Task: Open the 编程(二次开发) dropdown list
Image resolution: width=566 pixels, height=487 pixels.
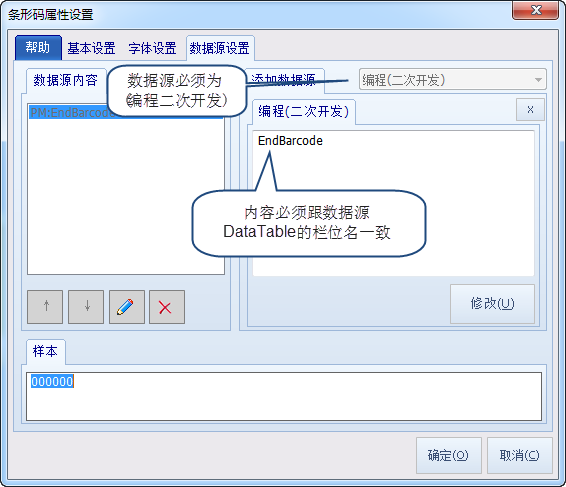Action: (453, 79)
